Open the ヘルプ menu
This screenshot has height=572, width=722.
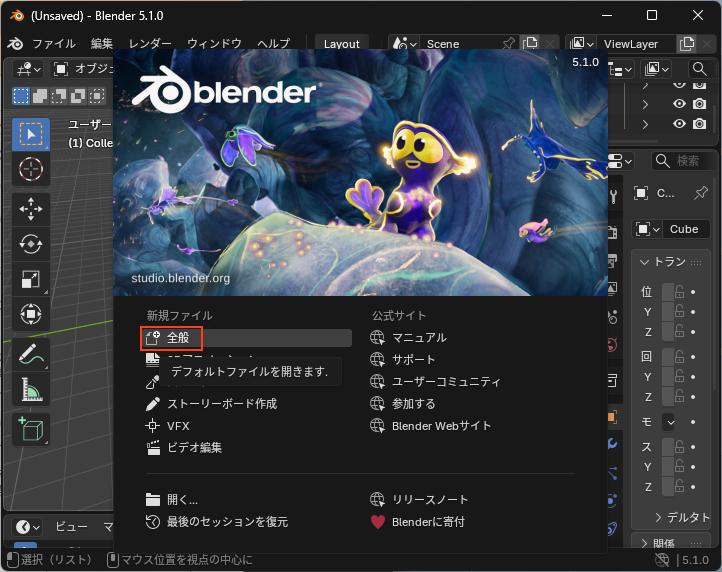click(274, 44)
